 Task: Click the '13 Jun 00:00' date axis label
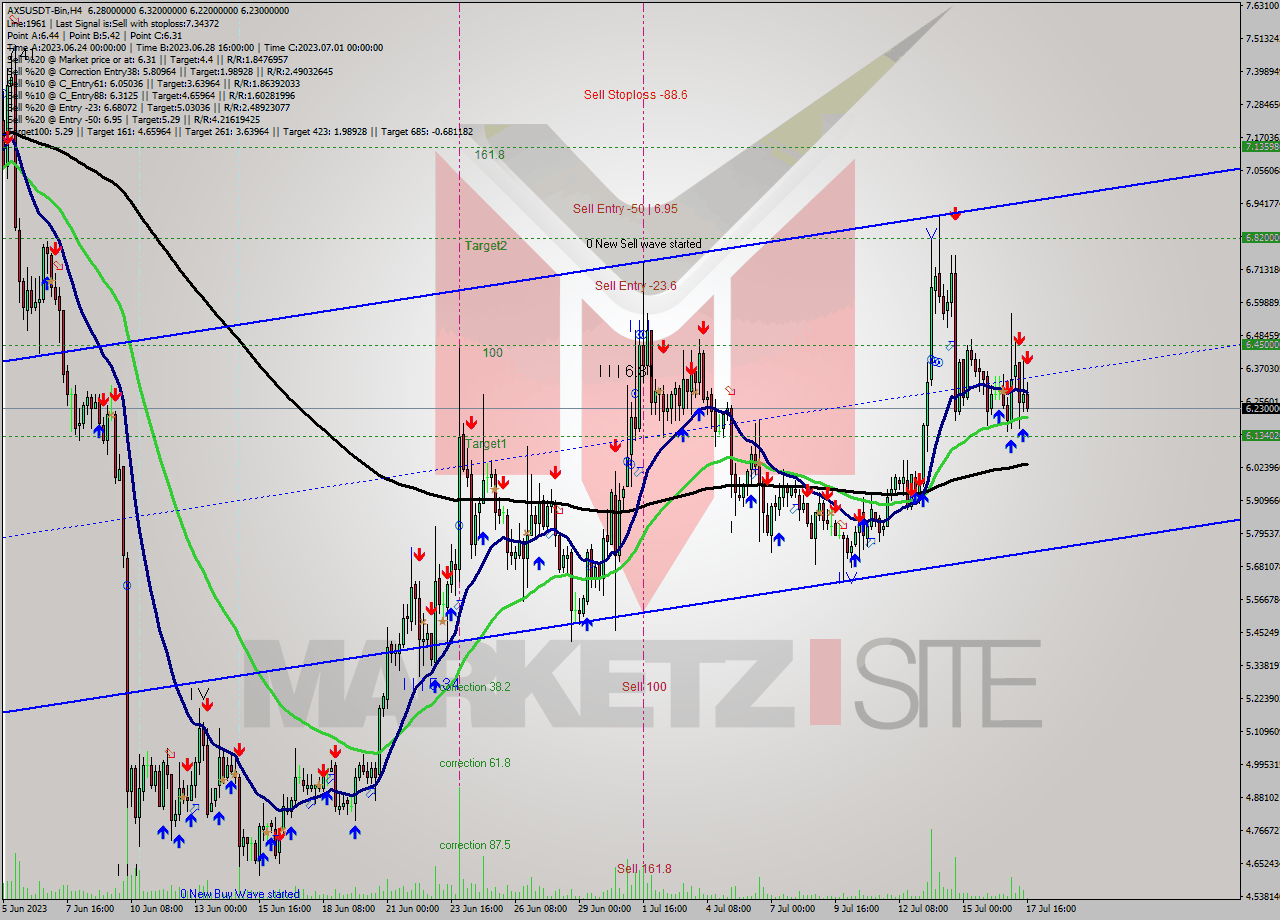[220, 909]
